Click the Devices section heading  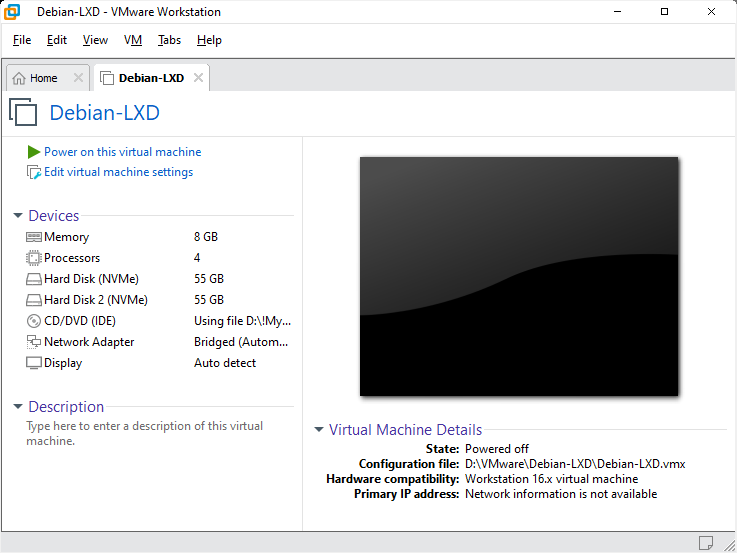[54, 216]
